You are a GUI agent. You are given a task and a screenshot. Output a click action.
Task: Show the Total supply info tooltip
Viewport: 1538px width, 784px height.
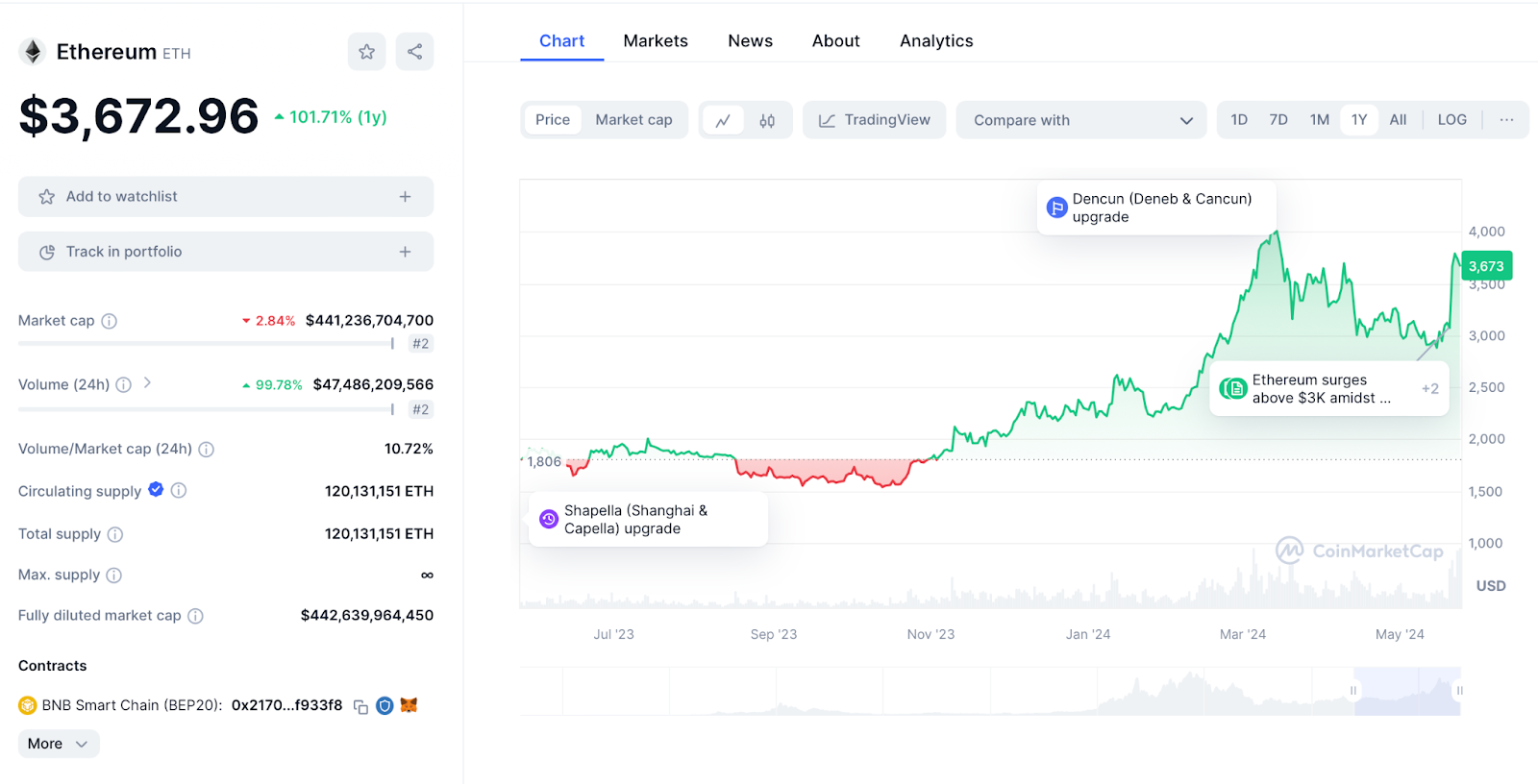[115, 534]
